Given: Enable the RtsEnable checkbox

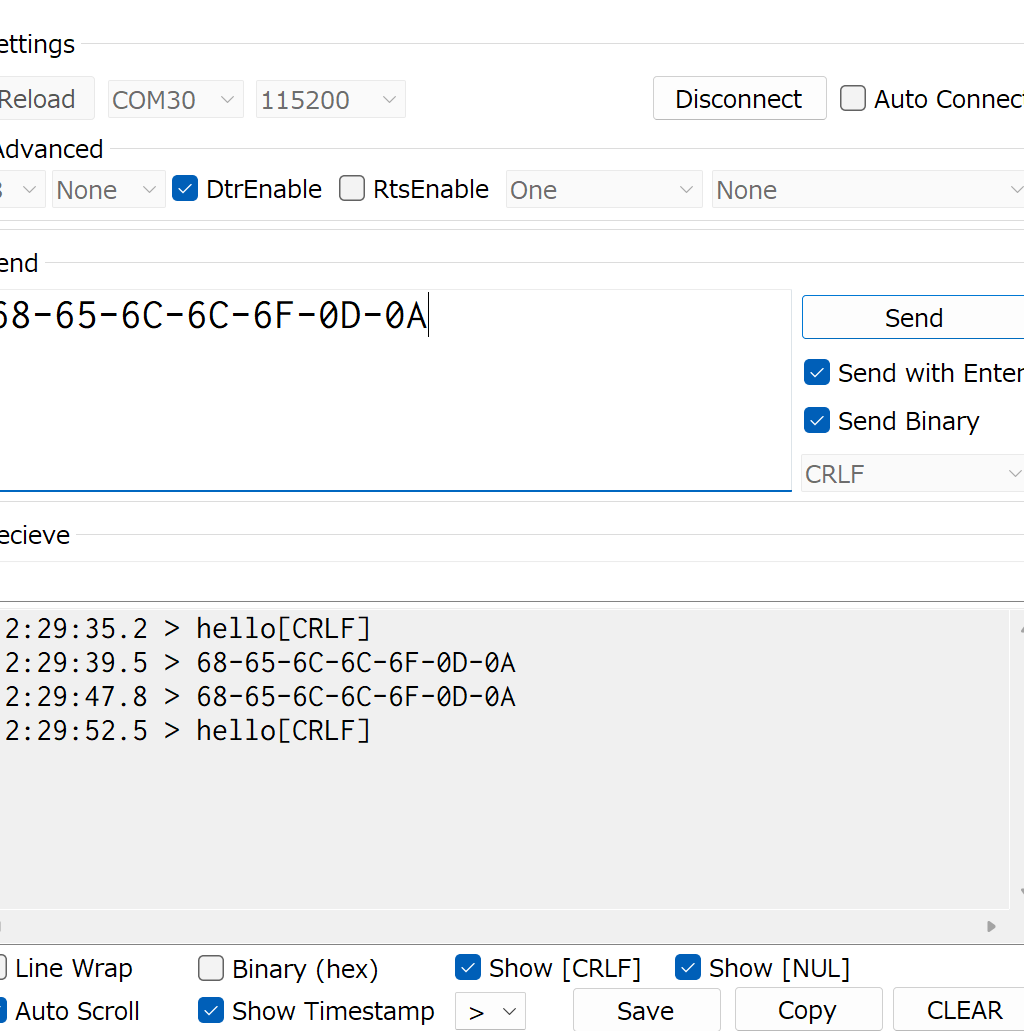Looking at the screenshot, I should [x=352, y=189].
